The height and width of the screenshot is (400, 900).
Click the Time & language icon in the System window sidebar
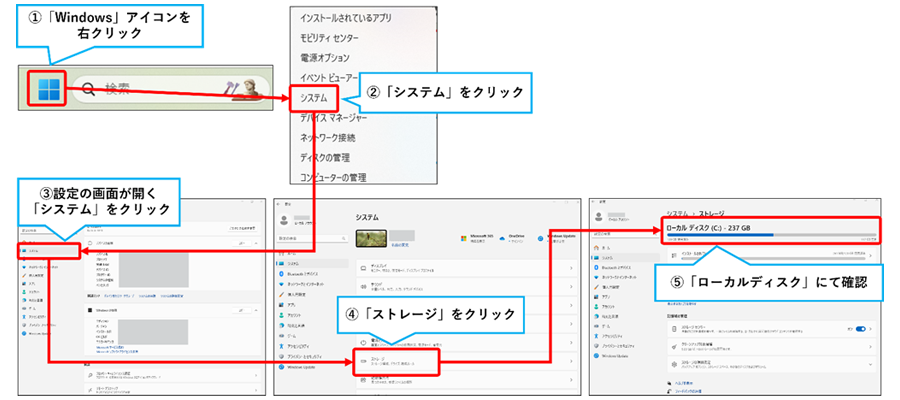281,325
